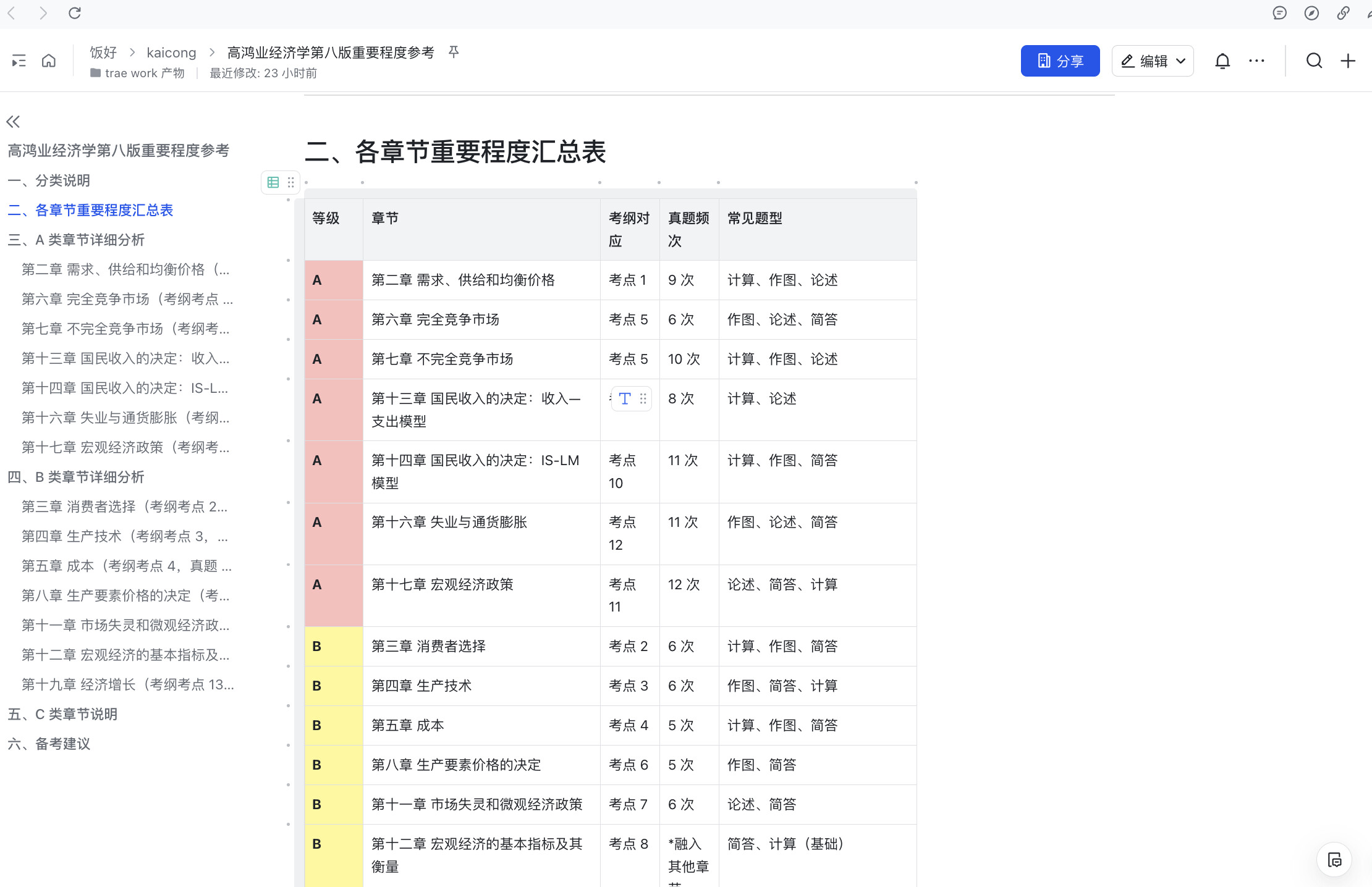Image resolution: width=1372 pixels, height=887 pixels.
Task: Click the cell 第七章 不完全竞争市场
Action: [481, 359]
